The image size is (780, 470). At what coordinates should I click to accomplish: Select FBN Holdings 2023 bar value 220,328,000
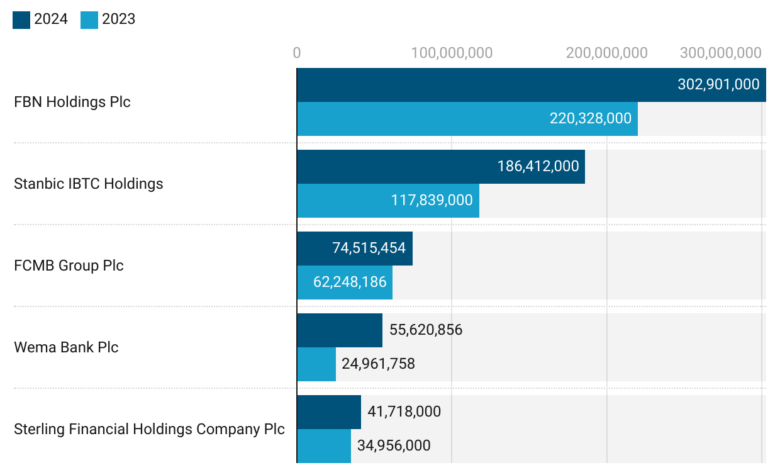[590, 118]
